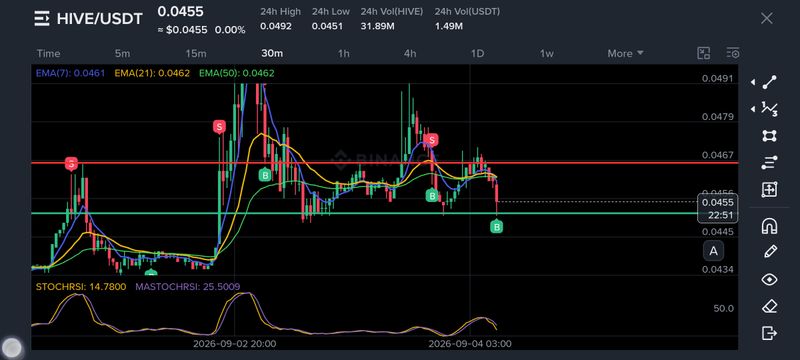Tap the 24h Low value 0.0451

(x=328, y=26)
